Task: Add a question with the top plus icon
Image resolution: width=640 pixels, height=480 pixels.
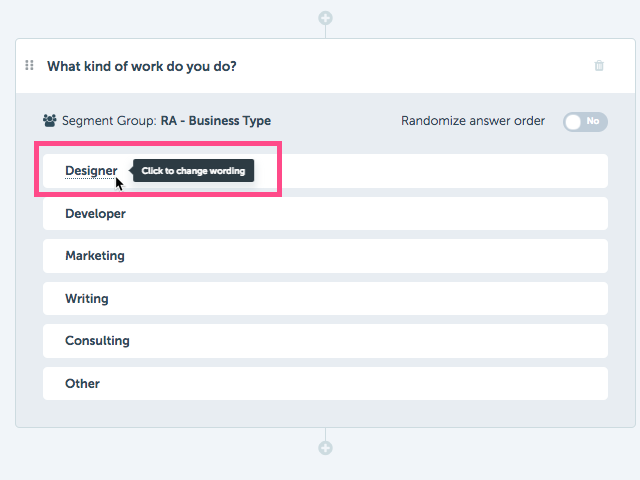Action: [x=325, y=18]
